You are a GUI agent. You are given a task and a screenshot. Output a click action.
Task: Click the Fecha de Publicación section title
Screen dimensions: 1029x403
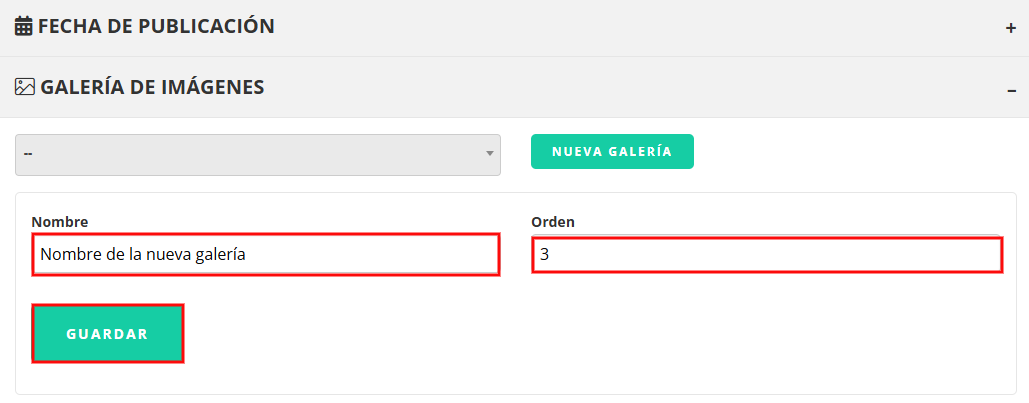tap(156, 26)
